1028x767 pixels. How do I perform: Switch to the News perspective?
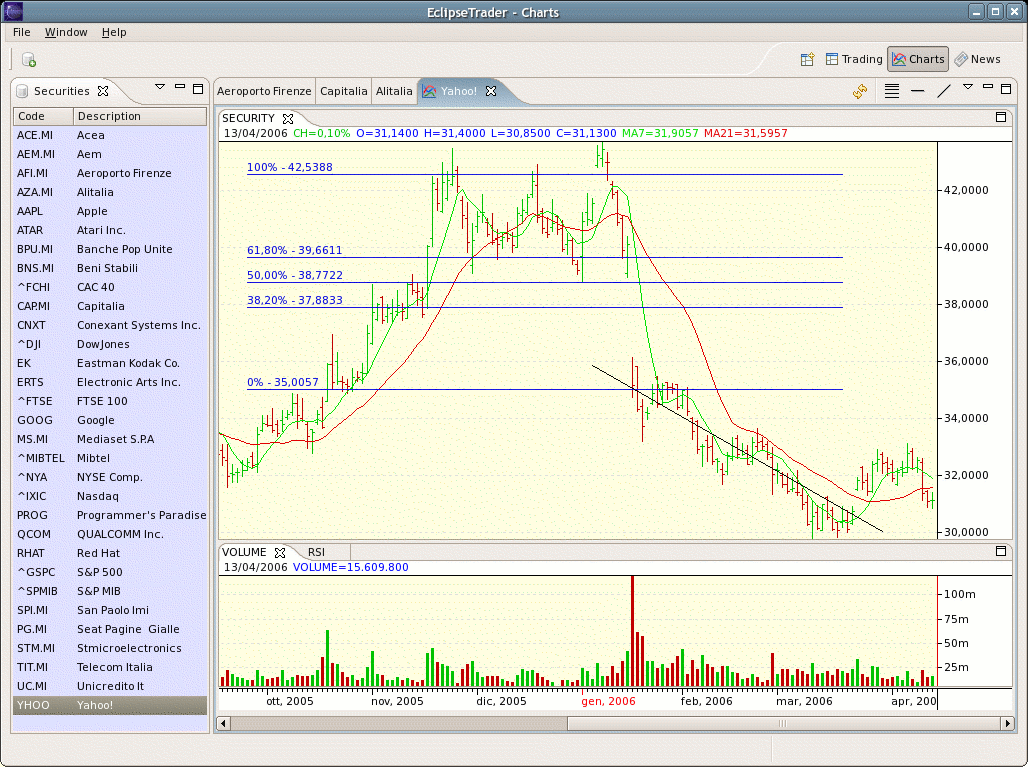tap(977, 59)
